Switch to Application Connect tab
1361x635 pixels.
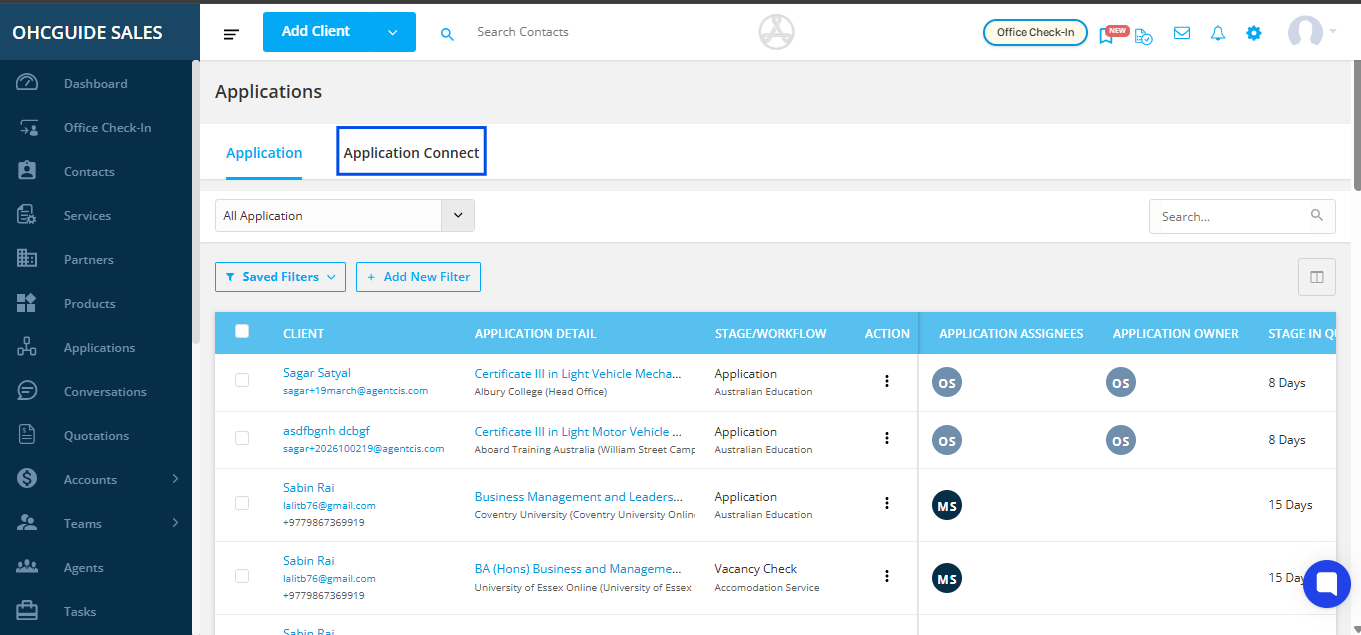click(x=411, y=153)
